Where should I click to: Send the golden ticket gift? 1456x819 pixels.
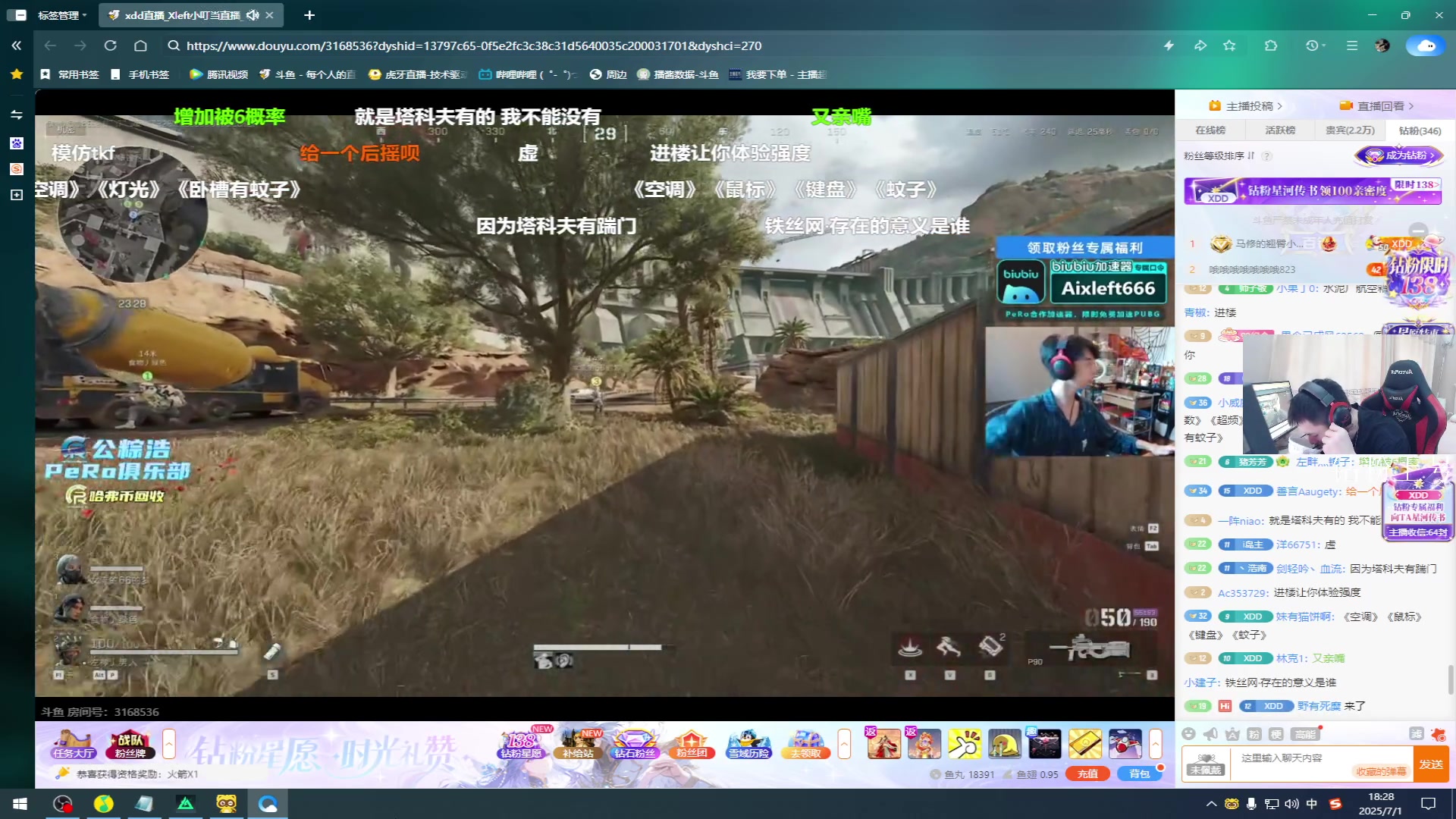pos(1085,744)
